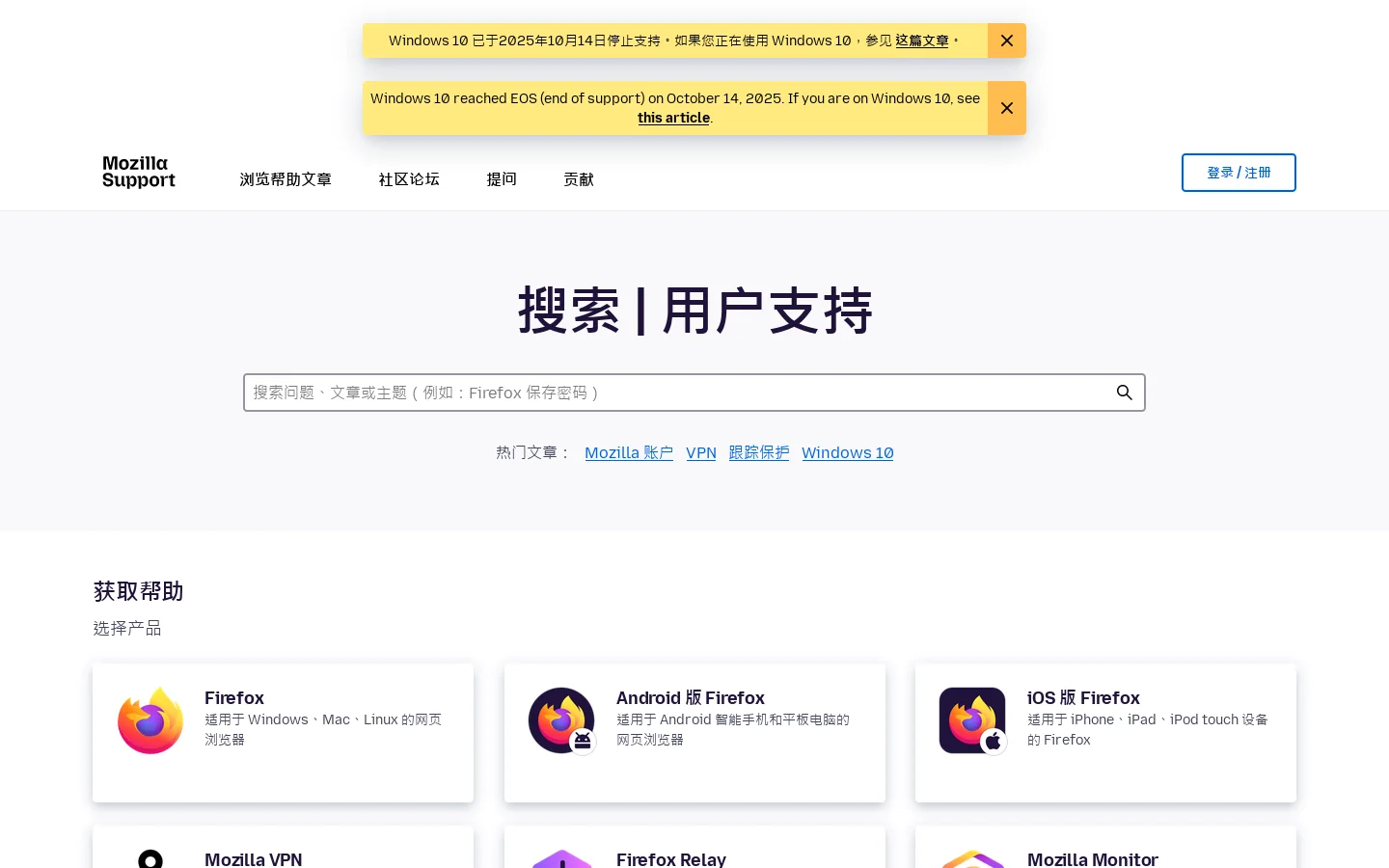Click the 搜索 | 用户支持 heading
This screenshot has width=1389, height=868.
pos(694,311)
